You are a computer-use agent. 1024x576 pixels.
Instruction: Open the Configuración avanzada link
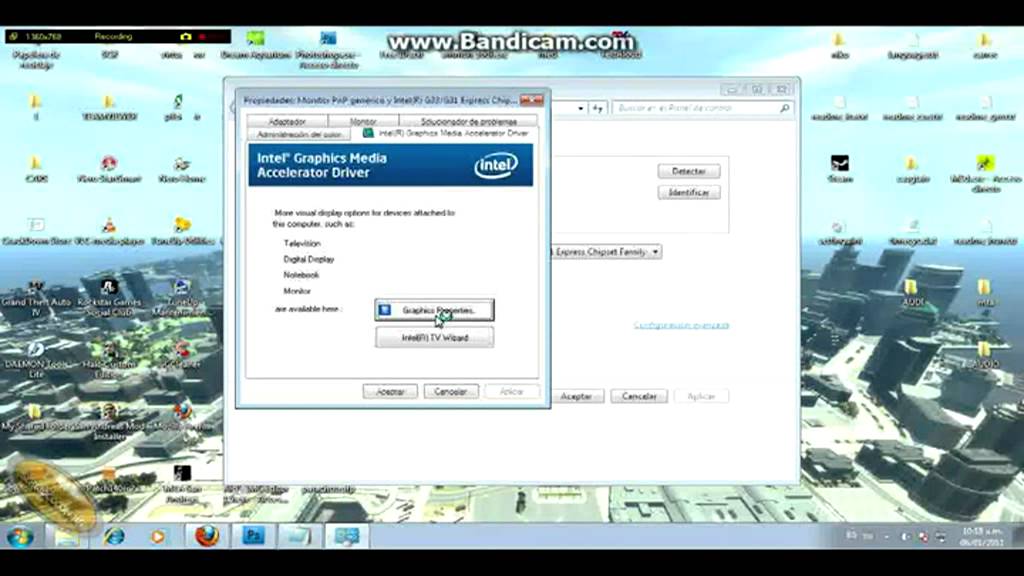click(x=681, y=325)
